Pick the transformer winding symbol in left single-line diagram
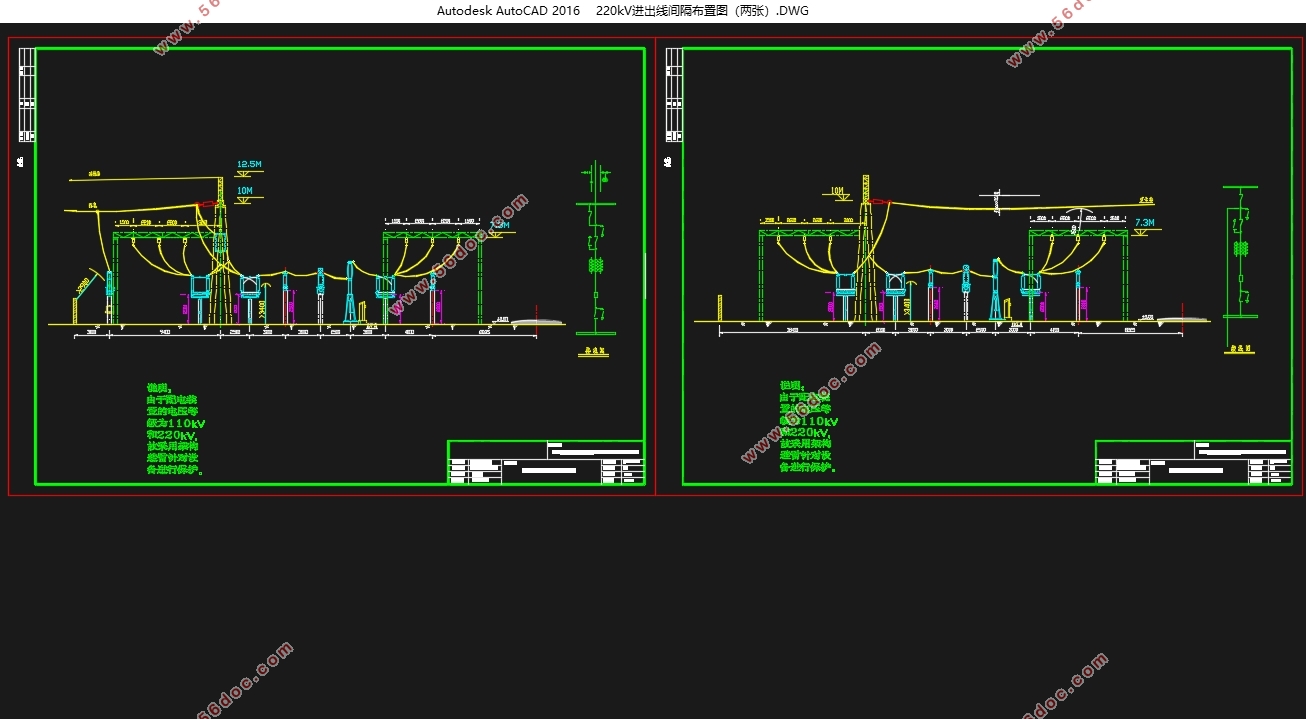Screen dimensions: 1306x719 tap(596, 265)
